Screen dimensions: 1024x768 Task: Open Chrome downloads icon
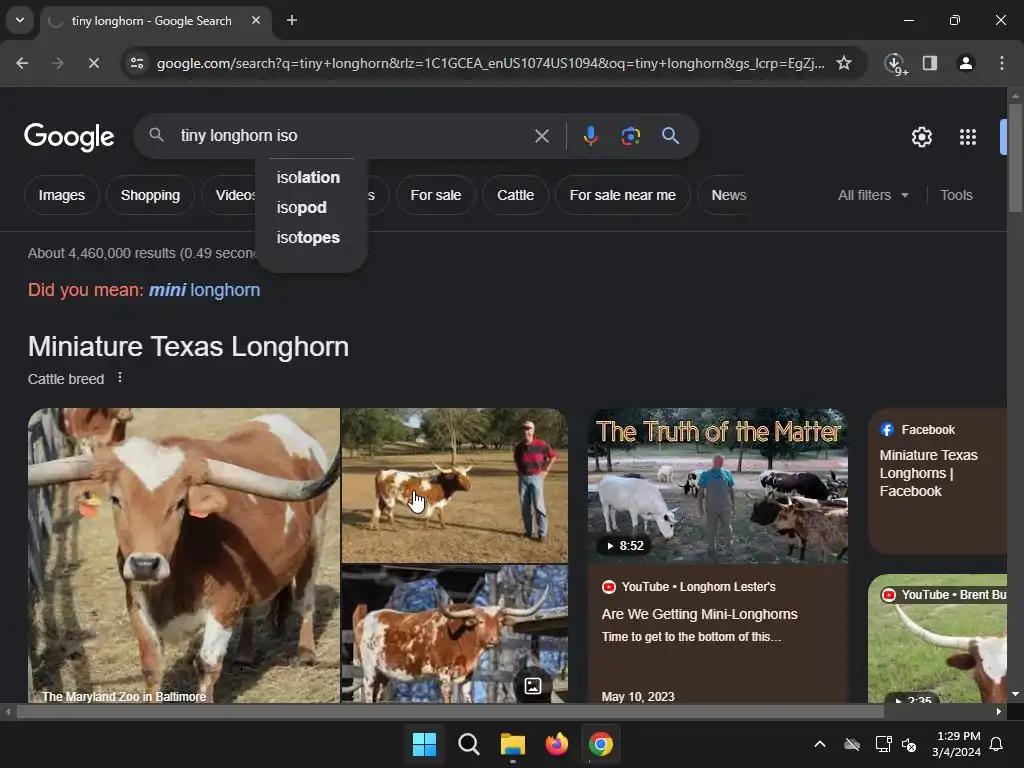click(x=896, y=64)
